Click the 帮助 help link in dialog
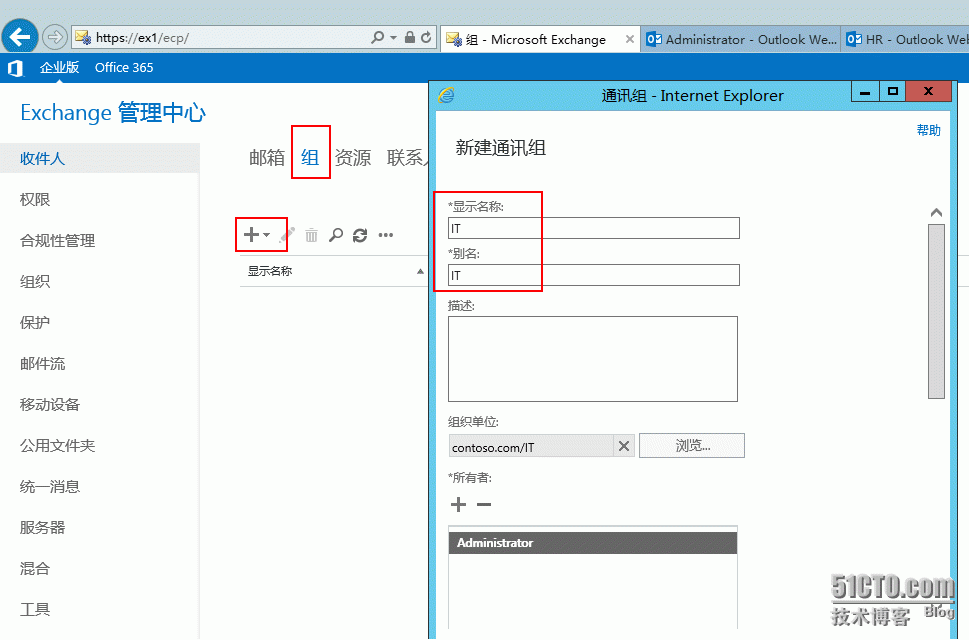 click(x=928, y=130)
